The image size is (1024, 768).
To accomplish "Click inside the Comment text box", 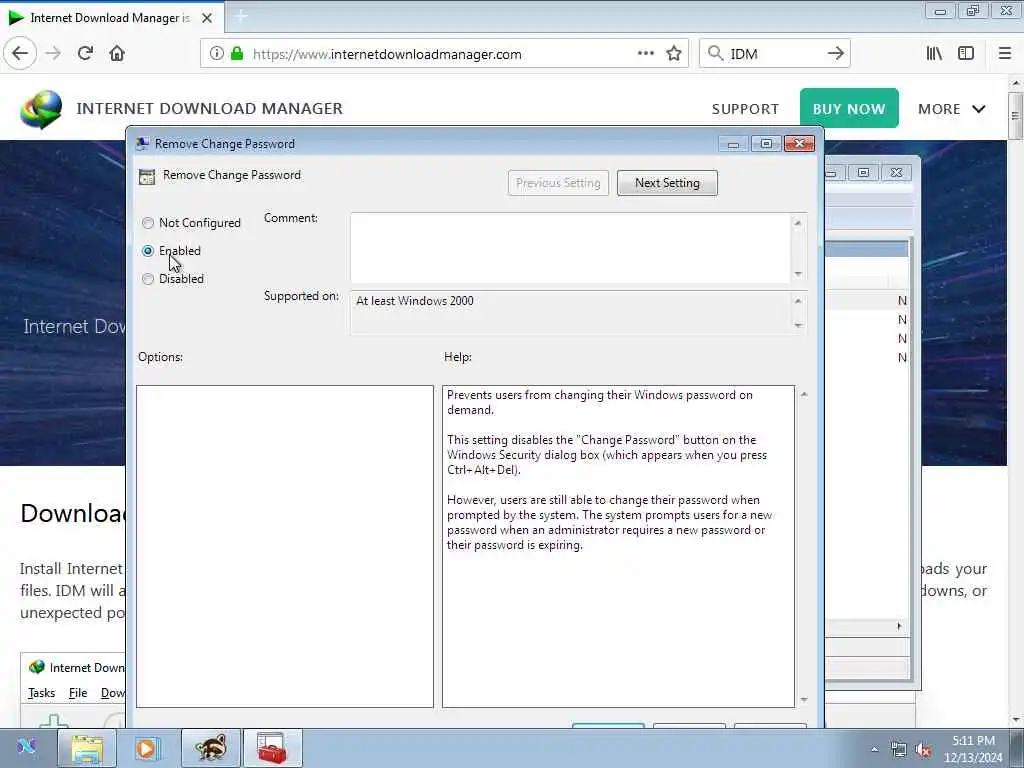I will (571, 248).
